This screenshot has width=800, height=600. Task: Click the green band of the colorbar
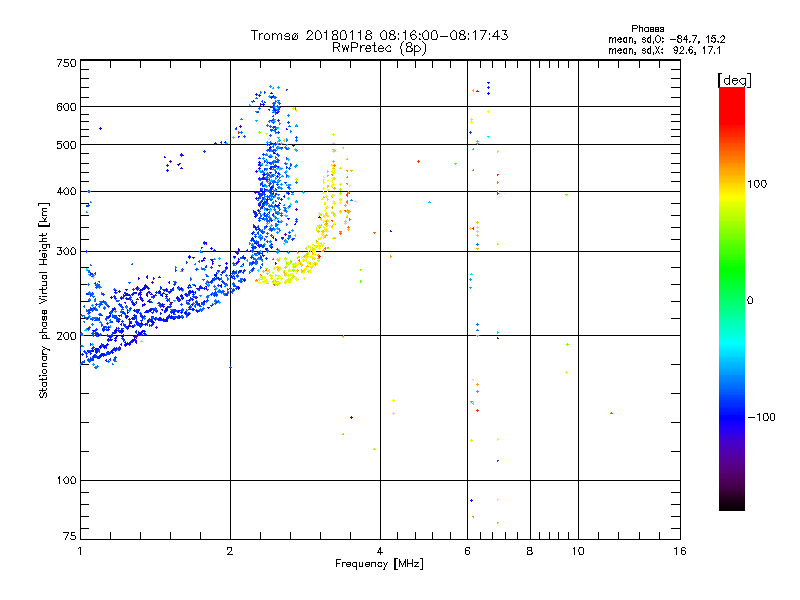(x=732, y=270)
